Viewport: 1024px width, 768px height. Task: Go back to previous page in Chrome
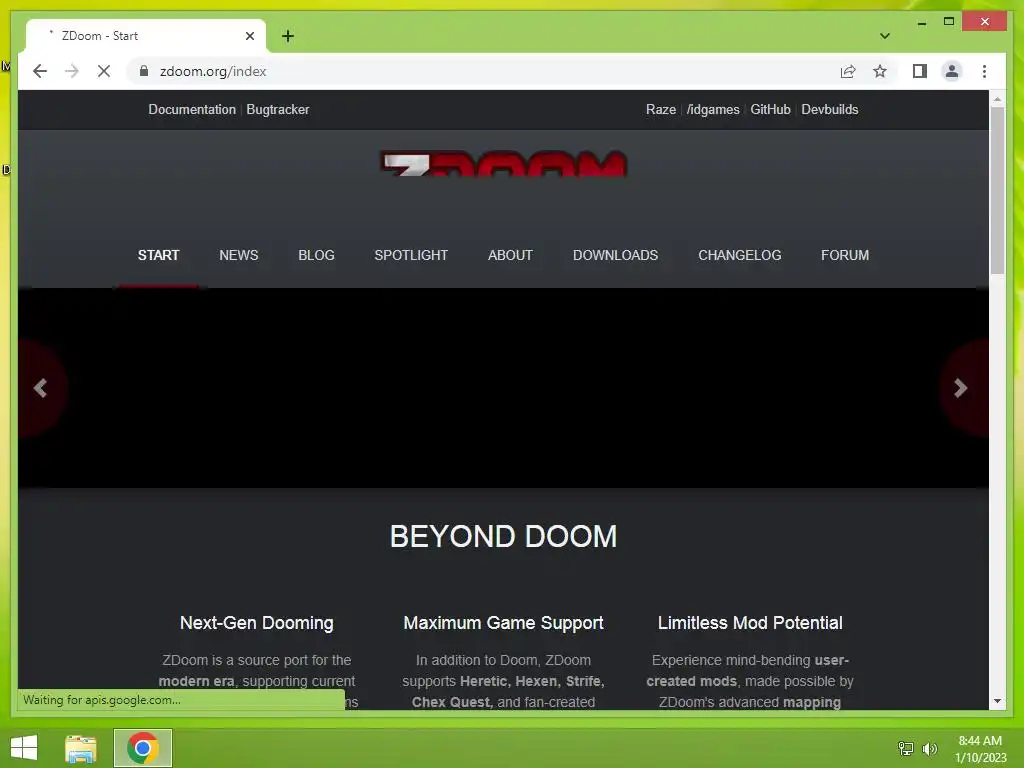tap(40, 71)
